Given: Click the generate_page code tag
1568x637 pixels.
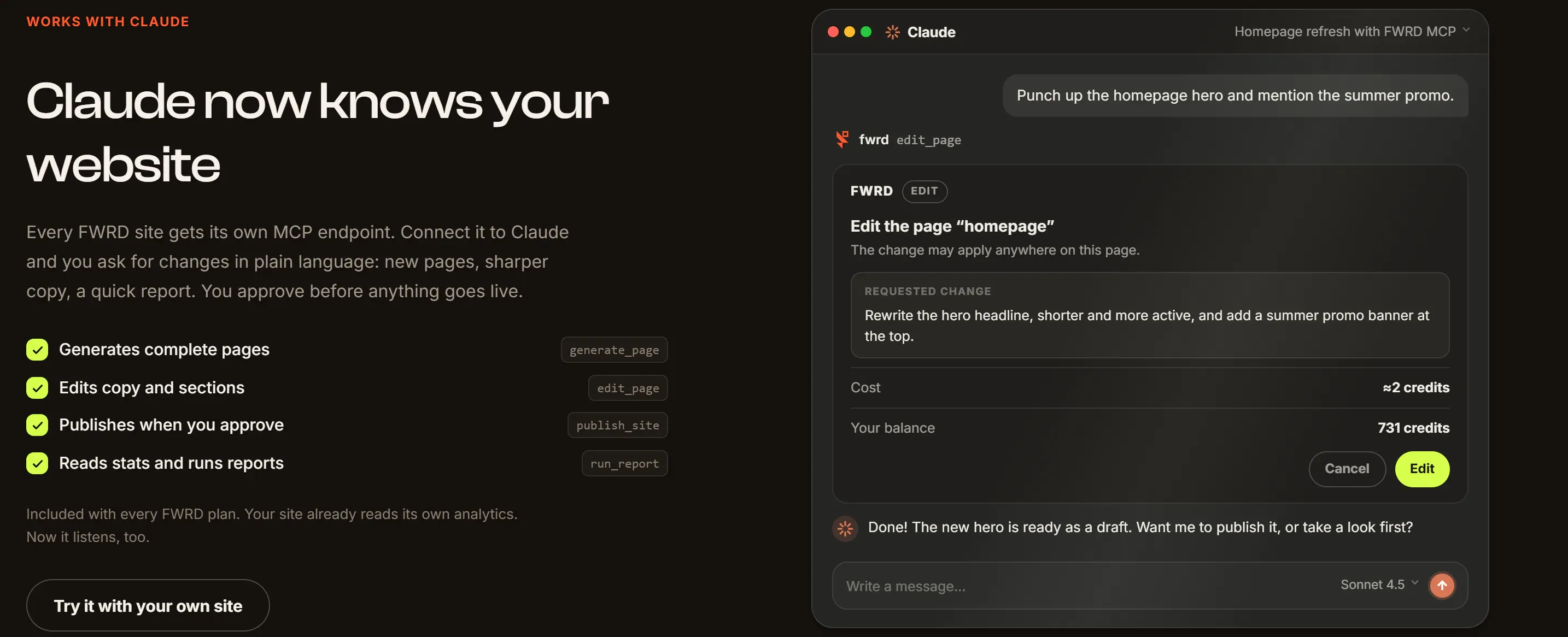Looking at the screenshot, I should coord(614,350).
